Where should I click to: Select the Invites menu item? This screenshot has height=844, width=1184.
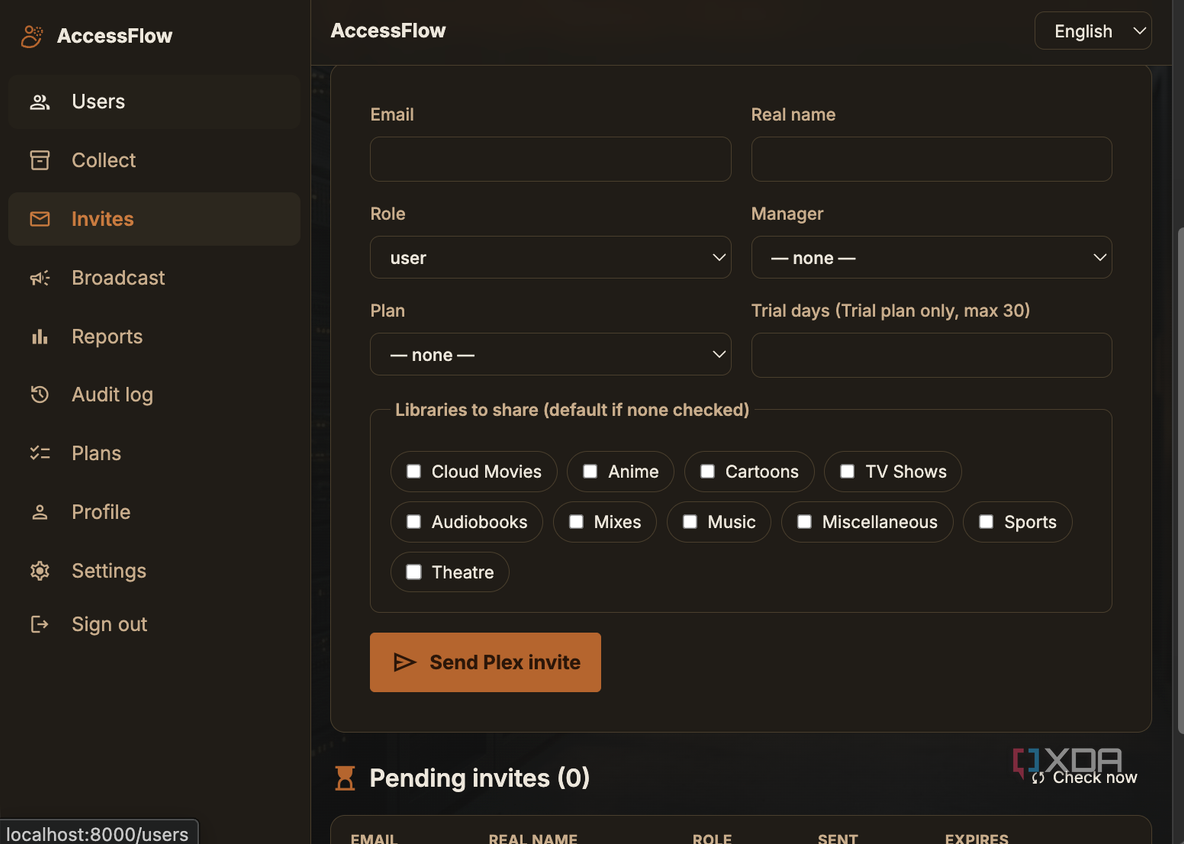[154, 219]
